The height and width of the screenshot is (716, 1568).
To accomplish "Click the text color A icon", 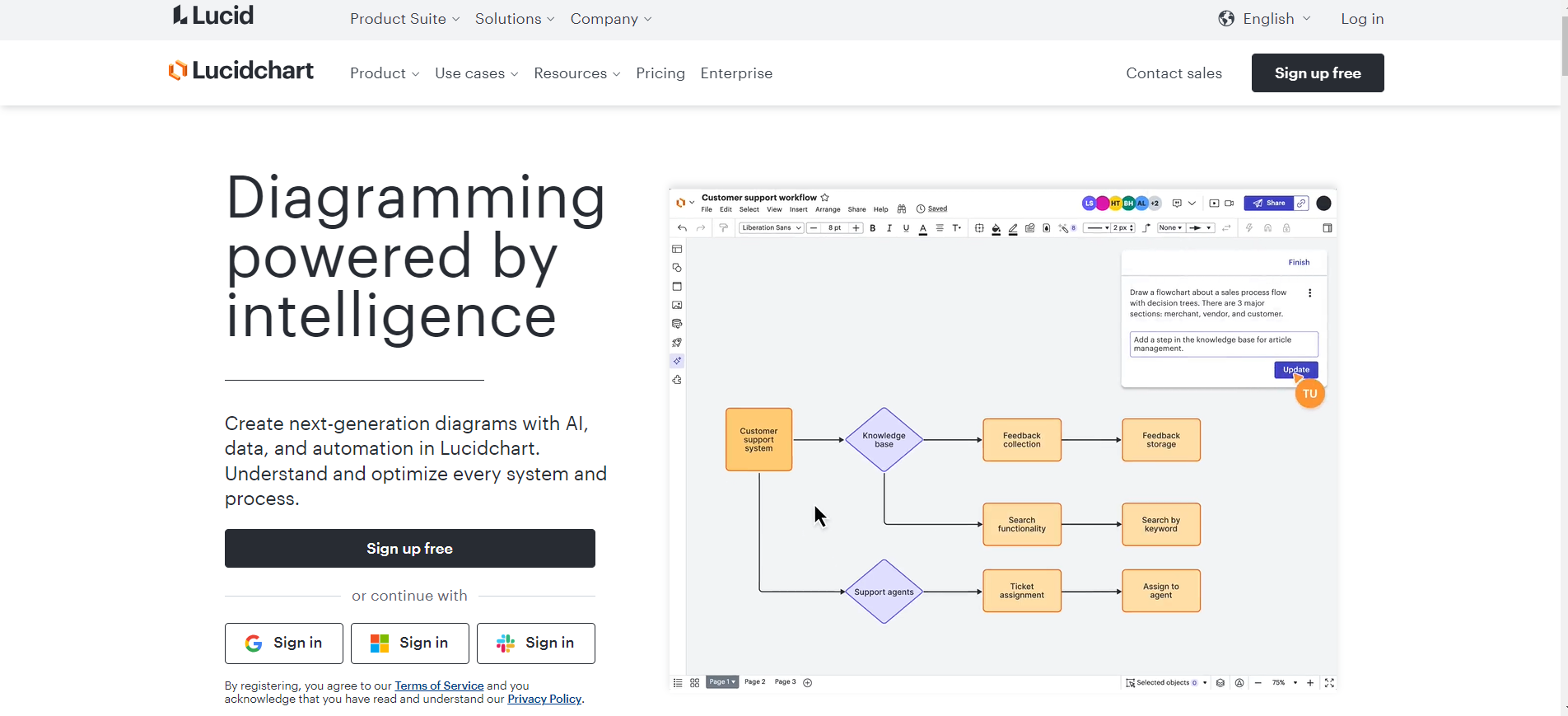I will [x=923, y=229].
